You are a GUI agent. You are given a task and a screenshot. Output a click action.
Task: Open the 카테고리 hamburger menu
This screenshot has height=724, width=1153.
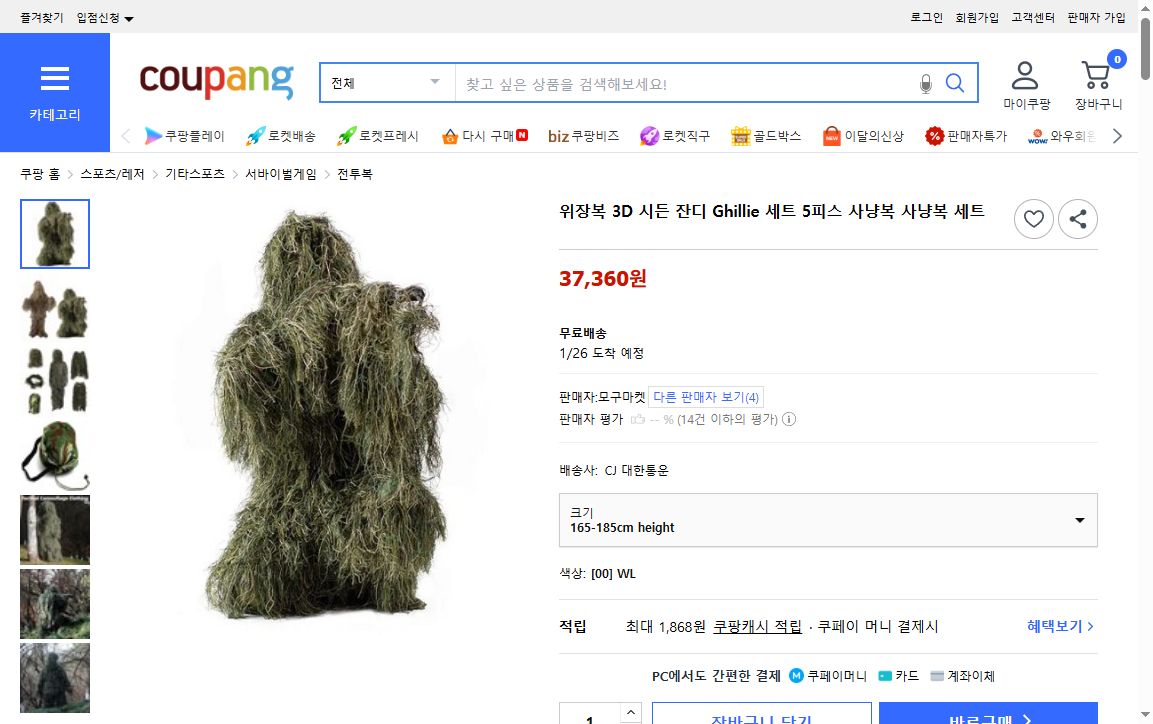(54, 78)
